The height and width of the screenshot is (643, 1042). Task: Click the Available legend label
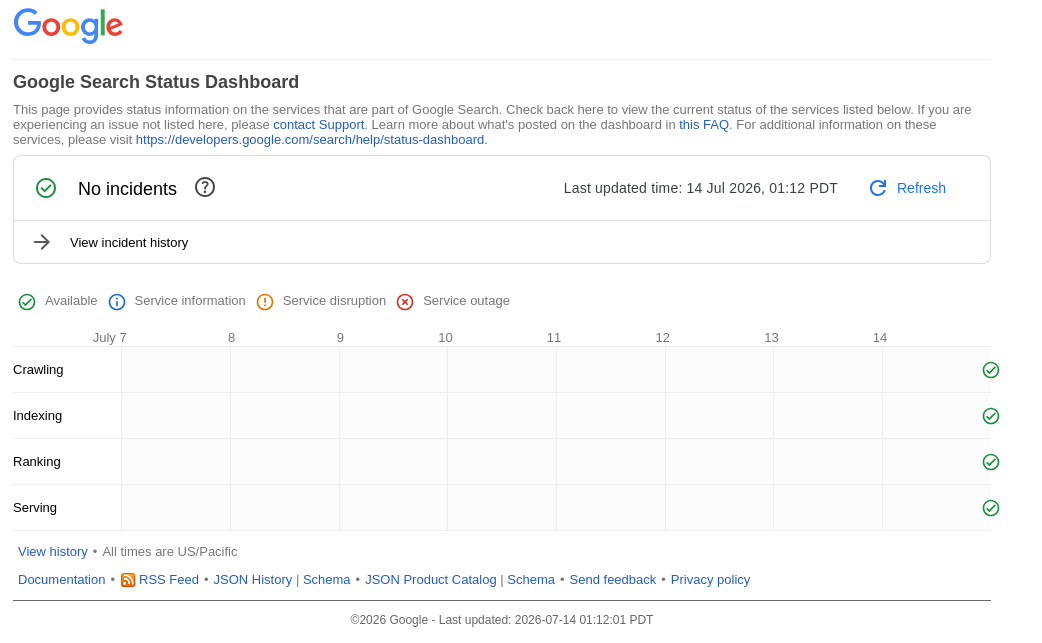click(x=71, y=300)
